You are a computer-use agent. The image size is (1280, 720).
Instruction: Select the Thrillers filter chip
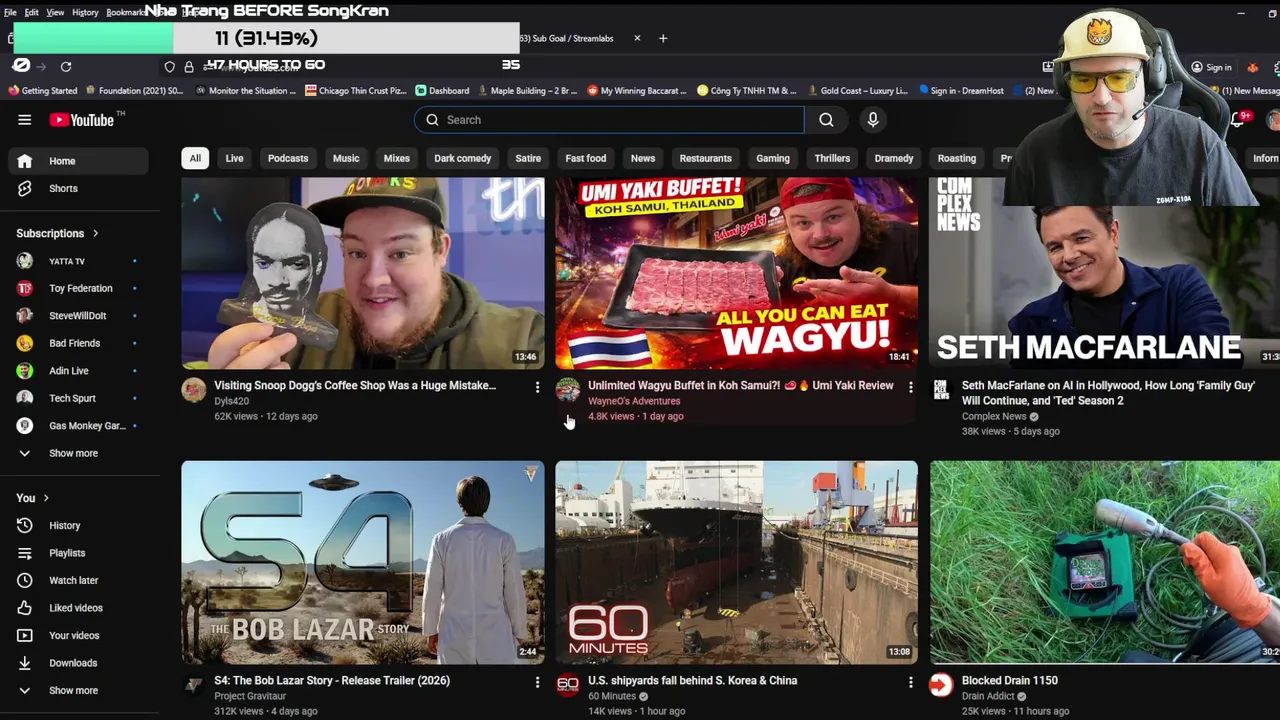tap(832, 158)
